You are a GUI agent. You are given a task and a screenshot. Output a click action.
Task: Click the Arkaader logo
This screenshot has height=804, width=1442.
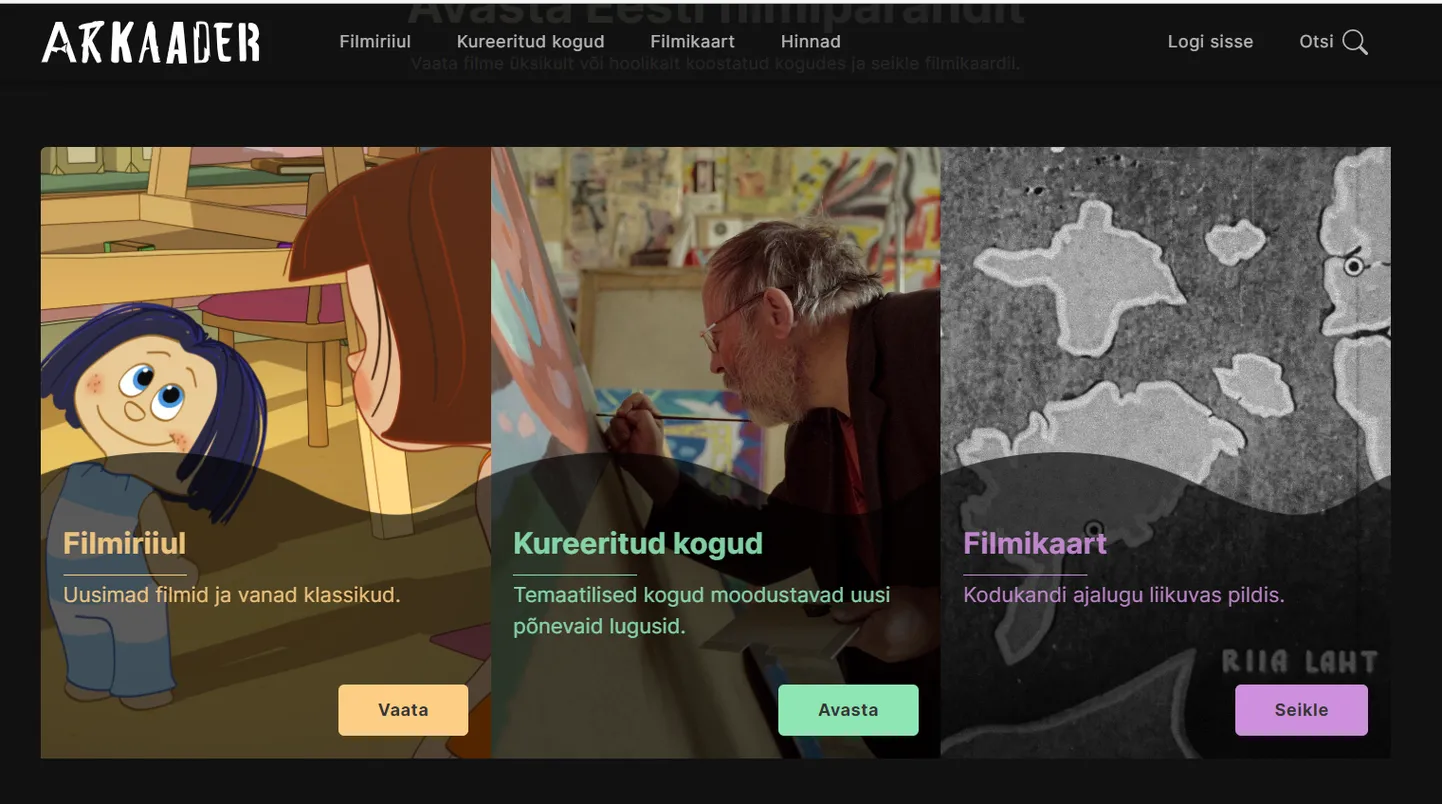click(x=151, y=43)
